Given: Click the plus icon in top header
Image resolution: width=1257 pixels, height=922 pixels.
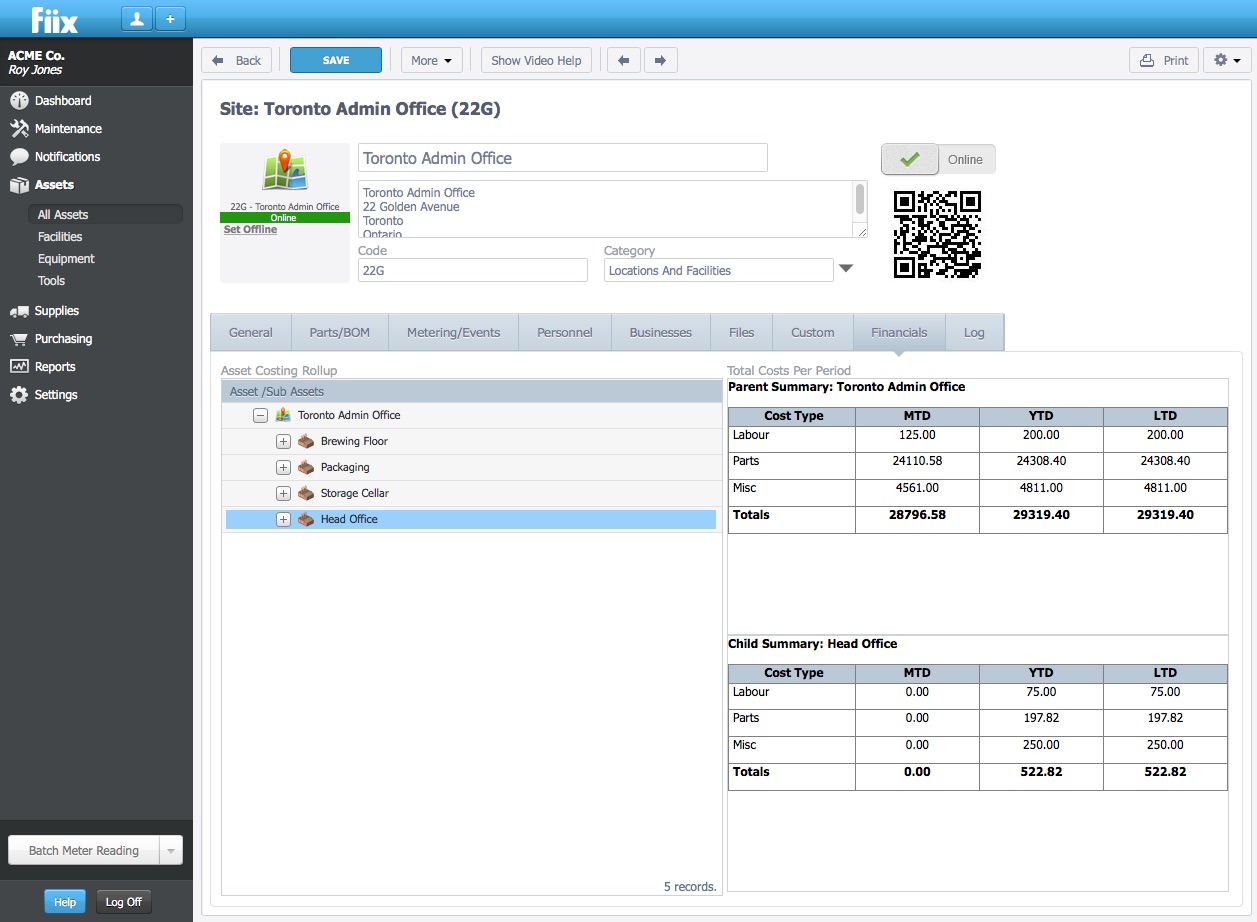Looking at the screenshot, I should click(x=170, y=19).
